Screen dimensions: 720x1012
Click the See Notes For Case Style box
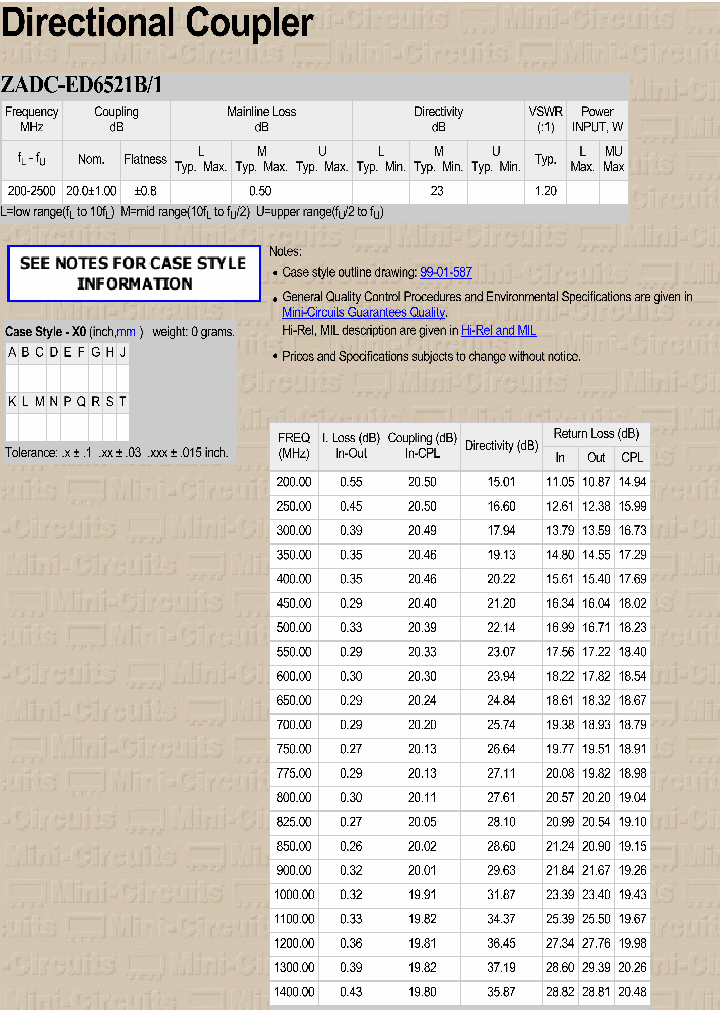point(134,274)
